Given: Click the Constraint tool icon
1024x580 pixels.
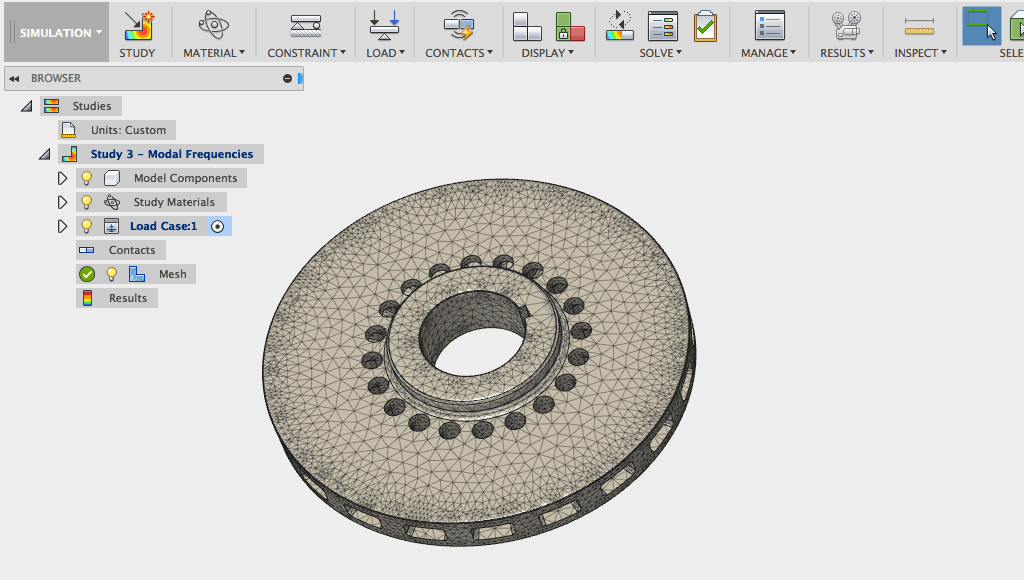Looking at the screenshot, I should (306, 26).
